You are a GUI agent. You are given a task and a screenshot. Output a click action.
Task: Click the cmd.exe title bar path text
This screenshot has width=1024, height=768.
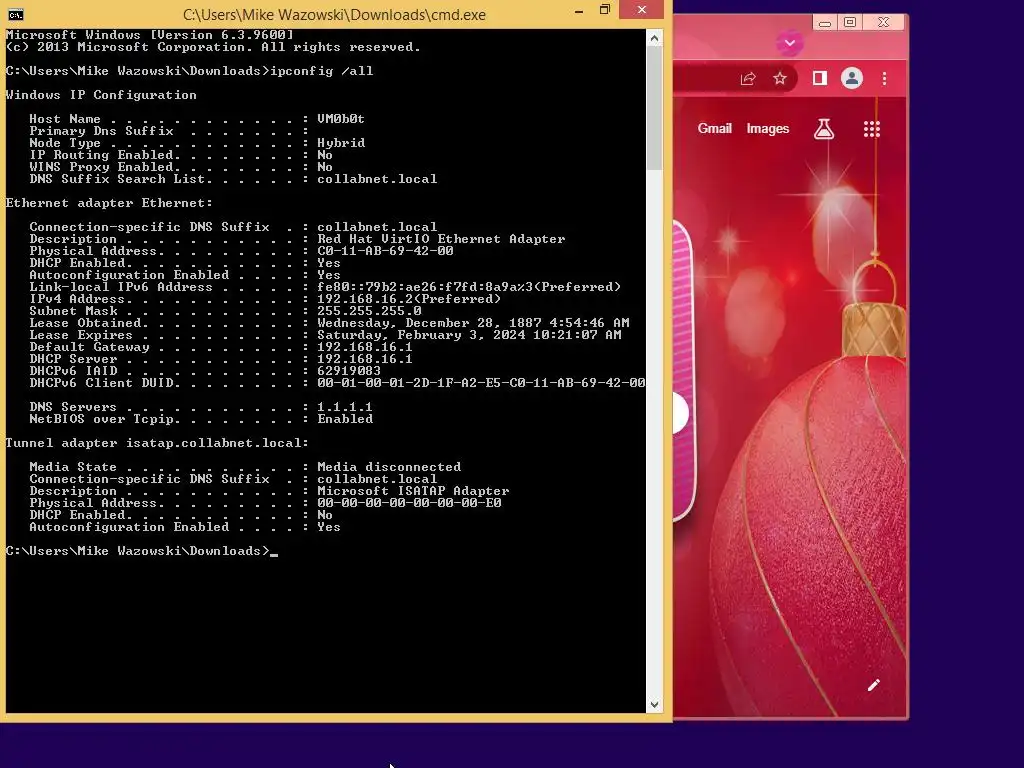[334, 14]
